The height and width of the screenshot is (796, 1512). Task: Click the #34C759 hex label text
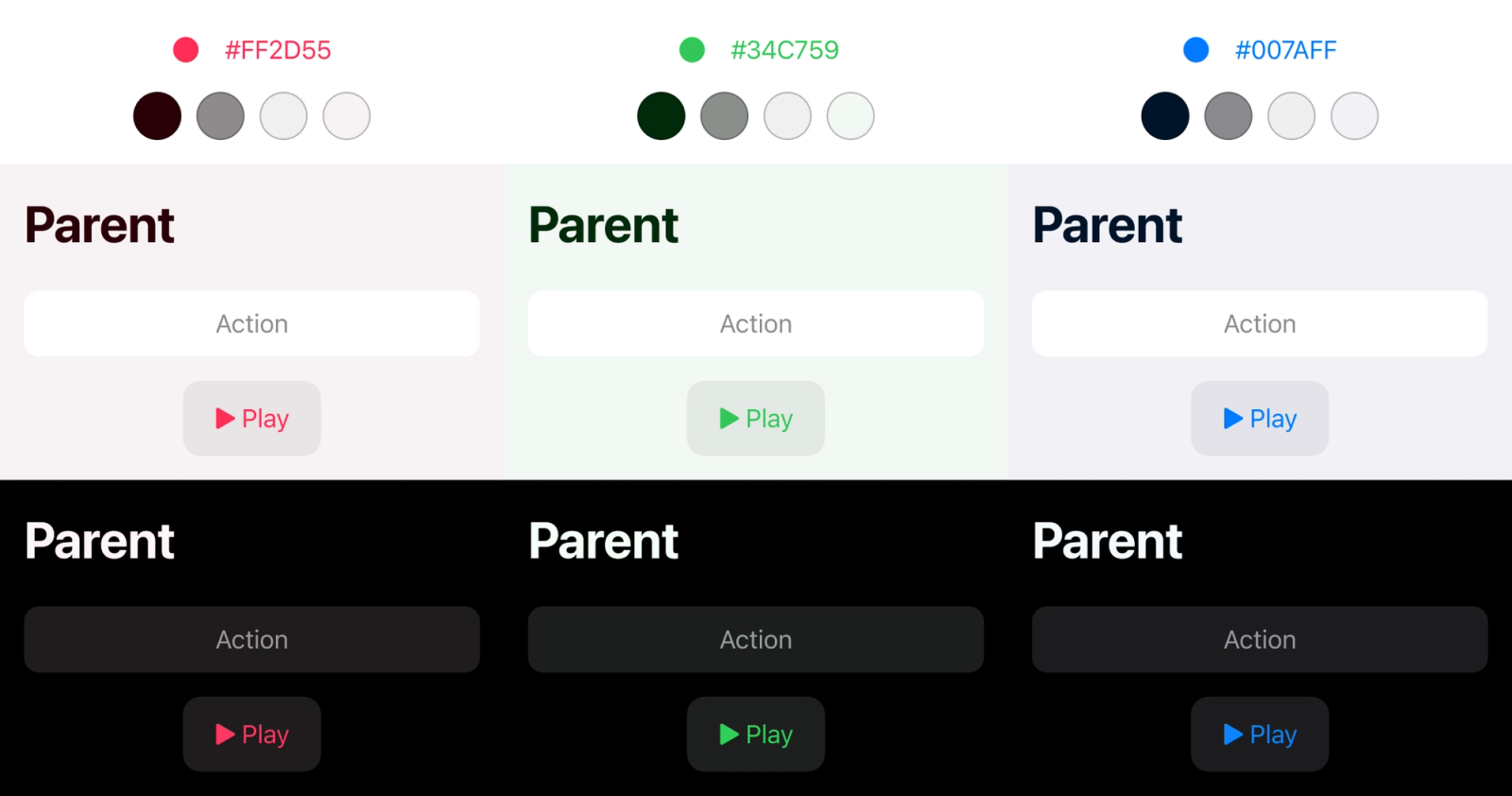point(785,50)
